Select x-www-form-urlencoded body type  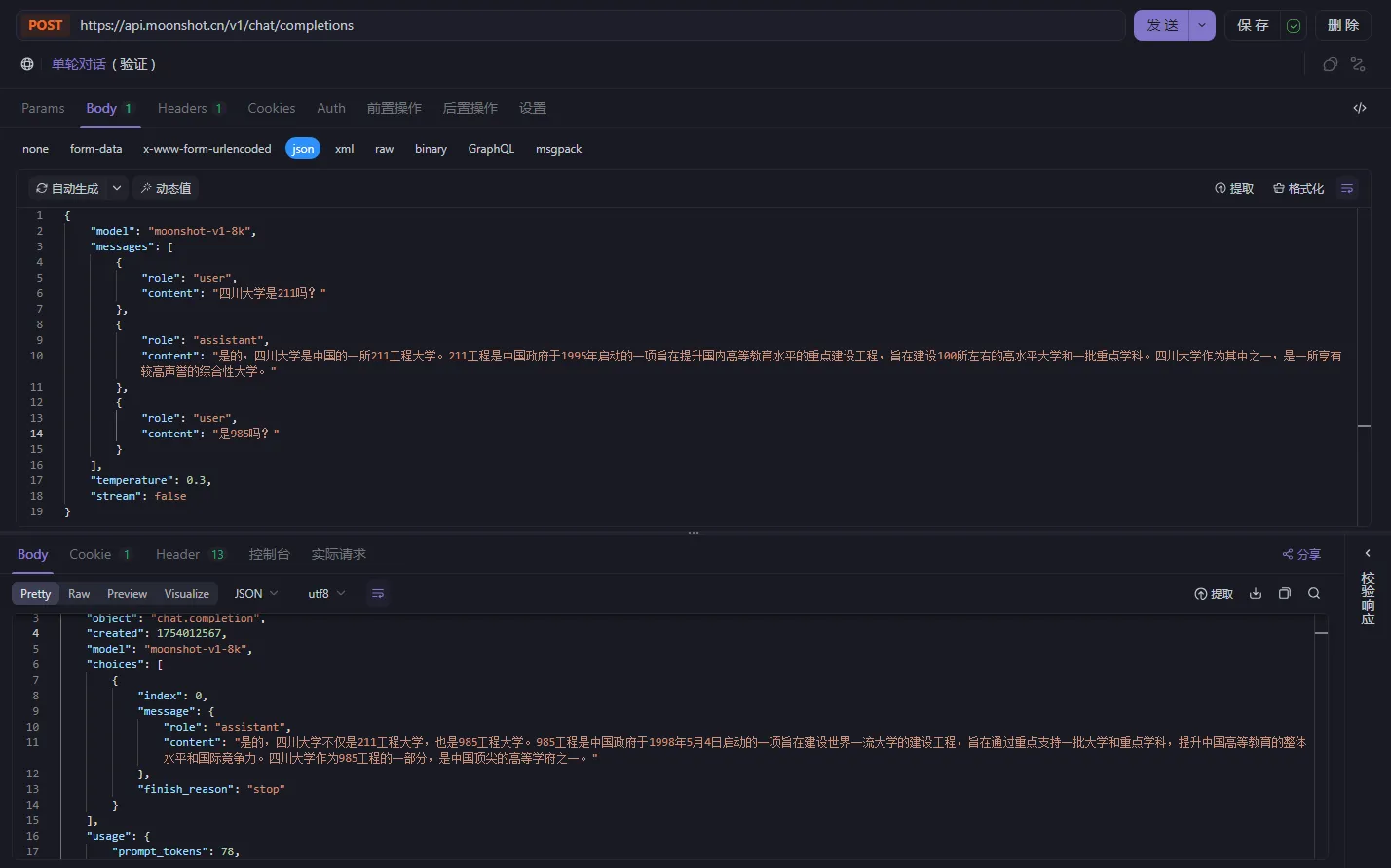tap(207, 149)
